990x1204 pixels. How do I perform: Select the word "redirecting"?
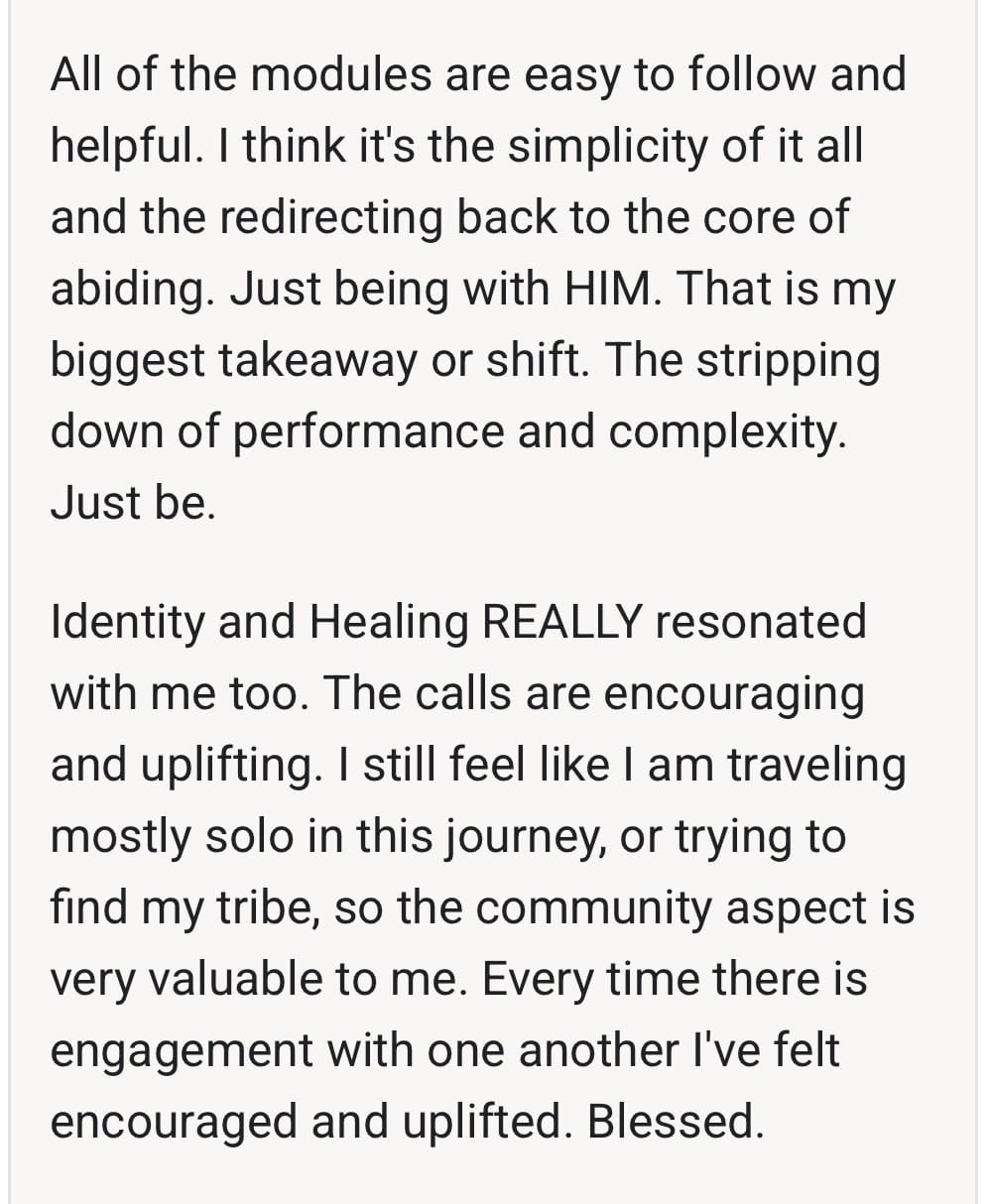point(330,217)
